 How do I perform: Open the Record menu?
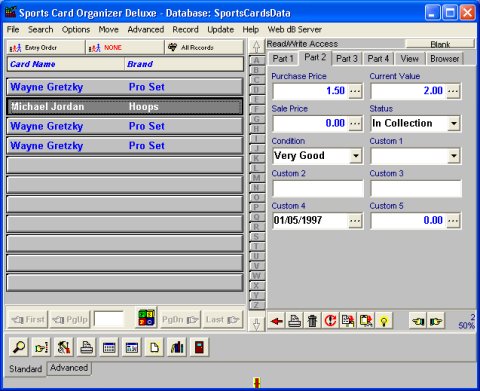pos(185,29)
